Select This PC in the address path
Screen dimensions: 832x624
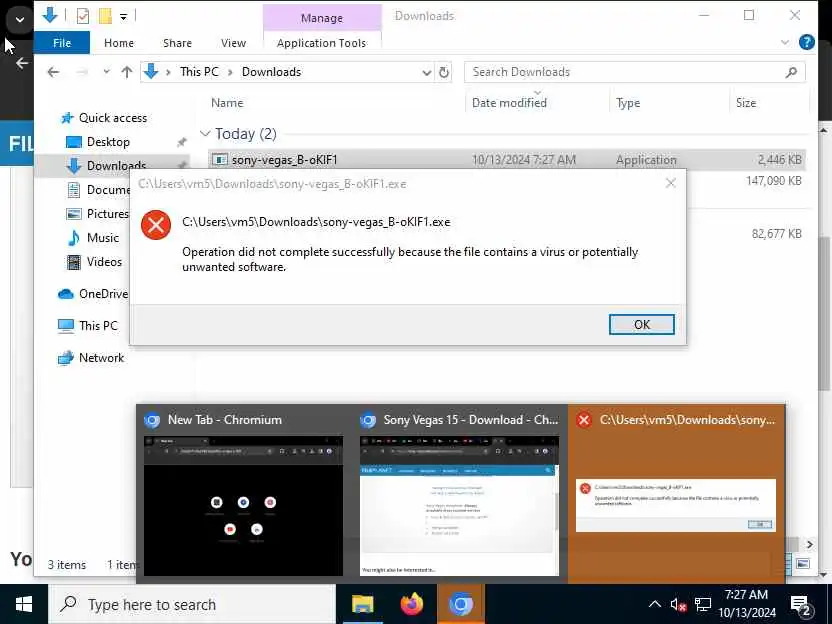(x=199, y=72)
